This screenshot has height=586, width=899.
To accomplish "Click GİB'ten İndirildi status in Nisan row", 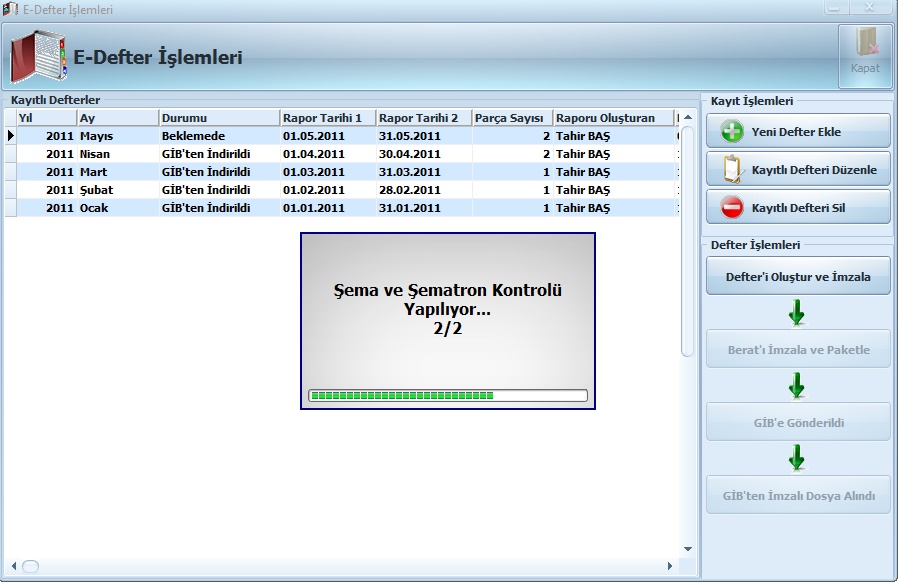I will coord(220,154).
